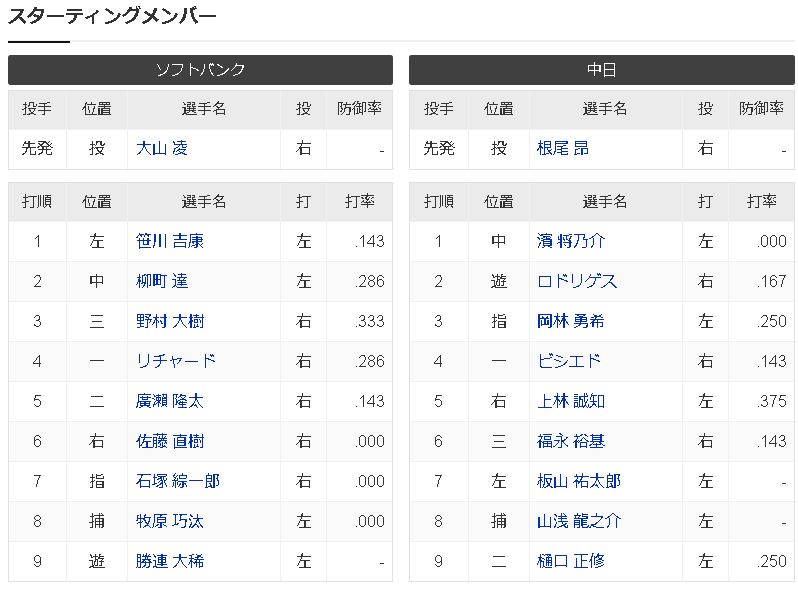Screen dimensions: 798x594
Task: Click the リチャード player link
Action: click(176, 361)
